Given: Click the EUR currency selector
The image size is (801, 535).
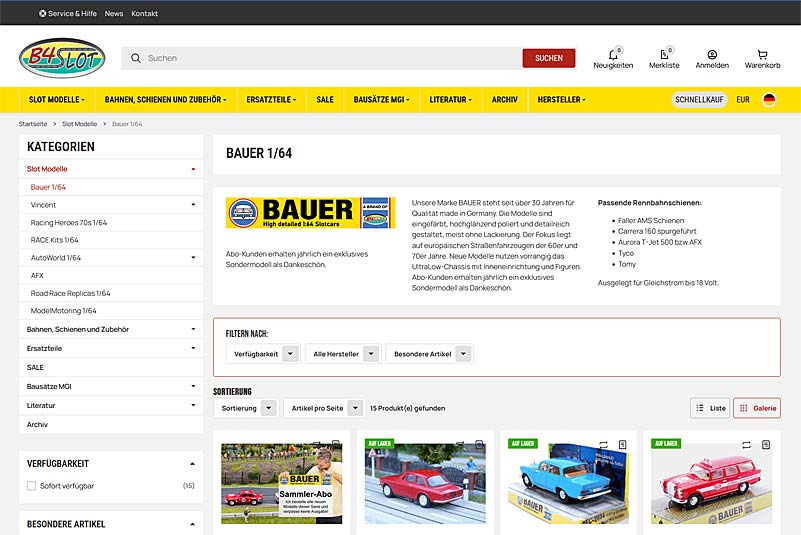Looking at the screenshot, I should 743,100.
